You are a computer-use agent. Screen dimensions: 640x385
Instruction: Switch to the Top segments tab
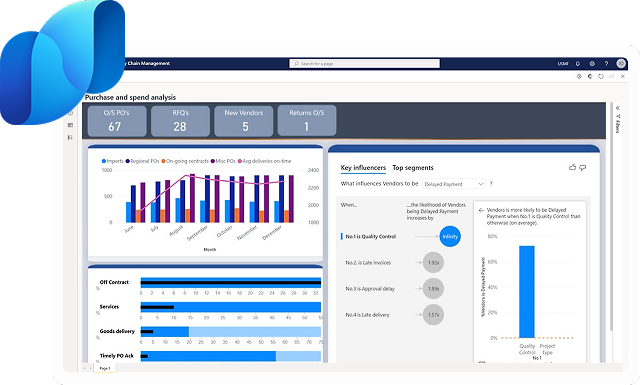tap(413, 168)
